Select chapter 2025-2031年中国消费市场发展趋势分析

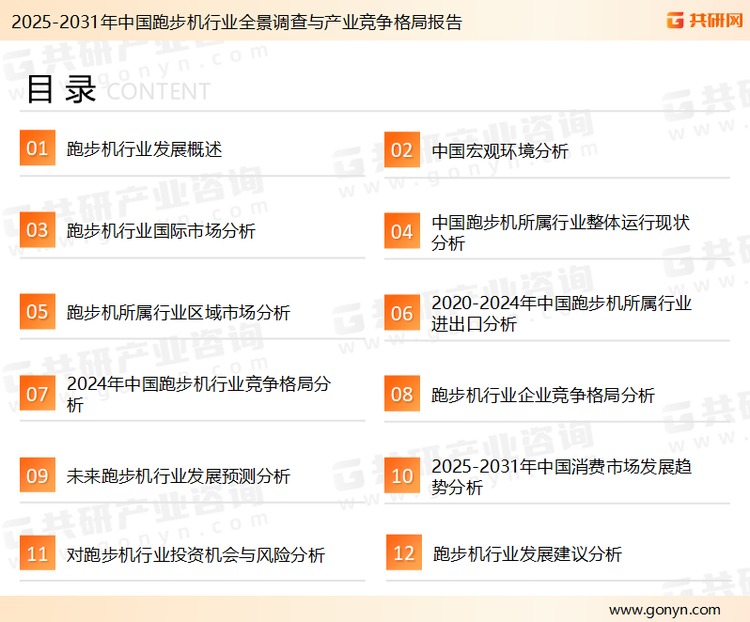(x=561, y=477)
